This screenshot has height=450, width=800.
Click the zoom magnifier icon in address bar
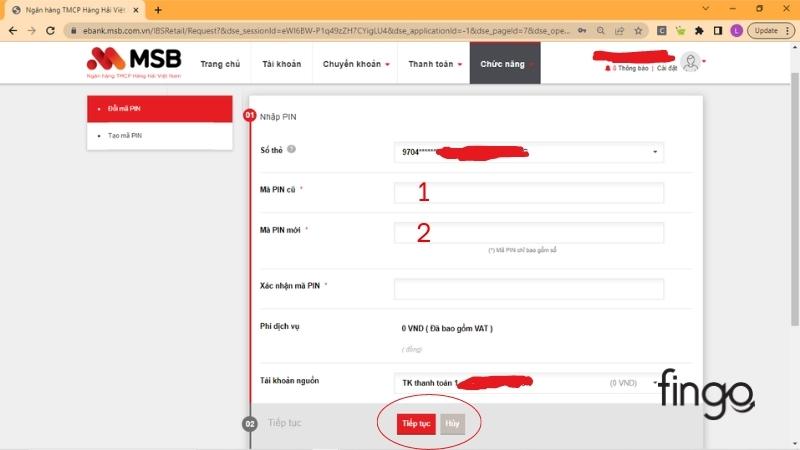pos(601,31)
